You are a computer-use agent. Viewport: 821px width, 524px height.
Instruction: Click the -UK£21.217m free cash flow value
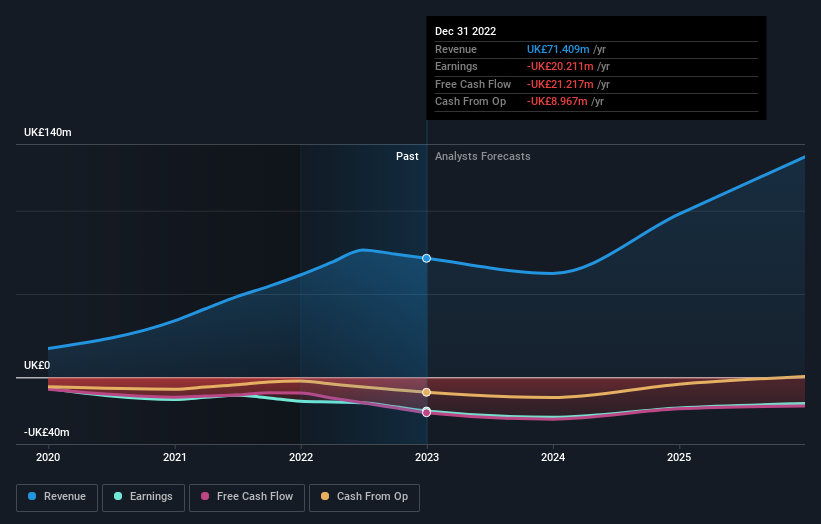coord(560,84)
